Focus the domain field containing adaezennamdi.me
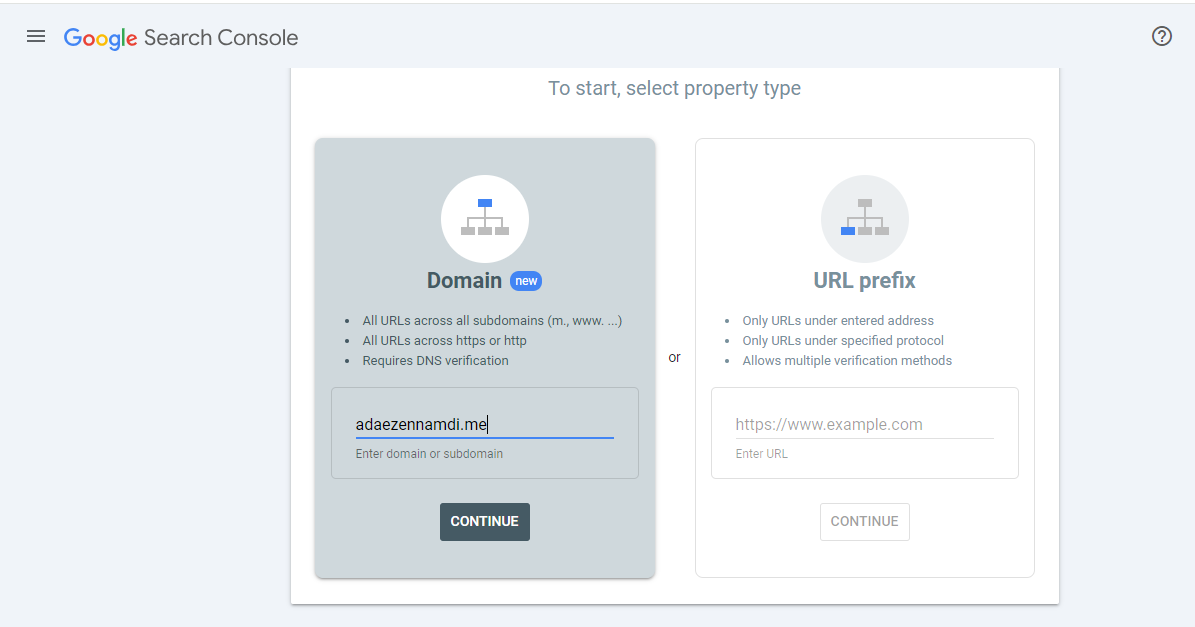The width and height of the screenshot is (1195, 627). [x=484, y=425]
